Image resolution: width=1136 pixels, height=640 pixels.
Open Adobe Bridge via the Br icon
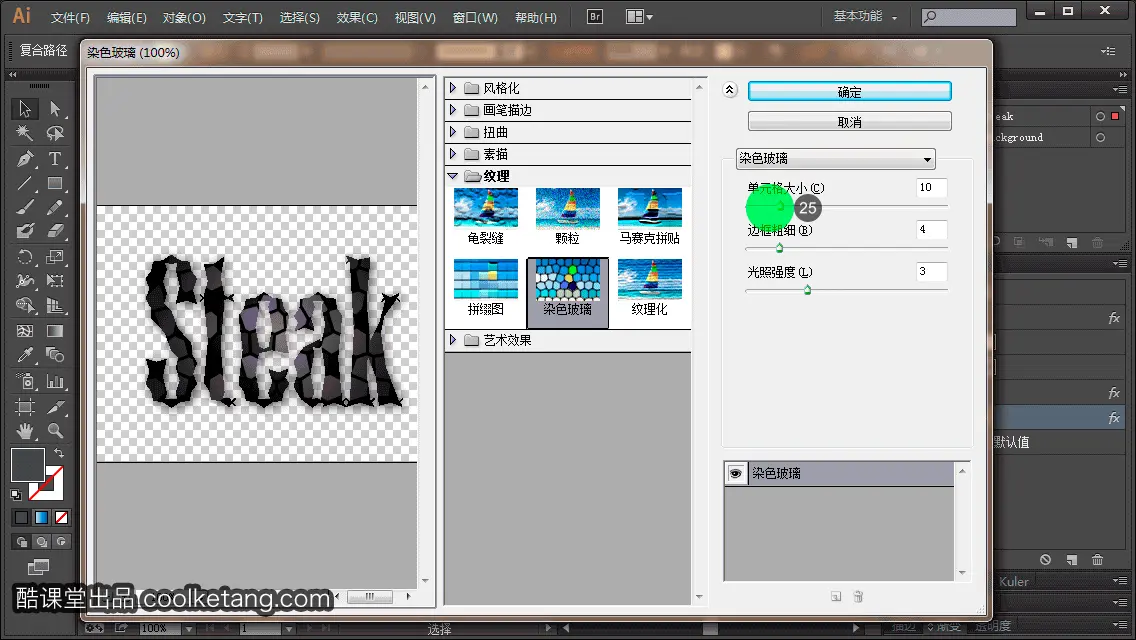click(595, 16)
